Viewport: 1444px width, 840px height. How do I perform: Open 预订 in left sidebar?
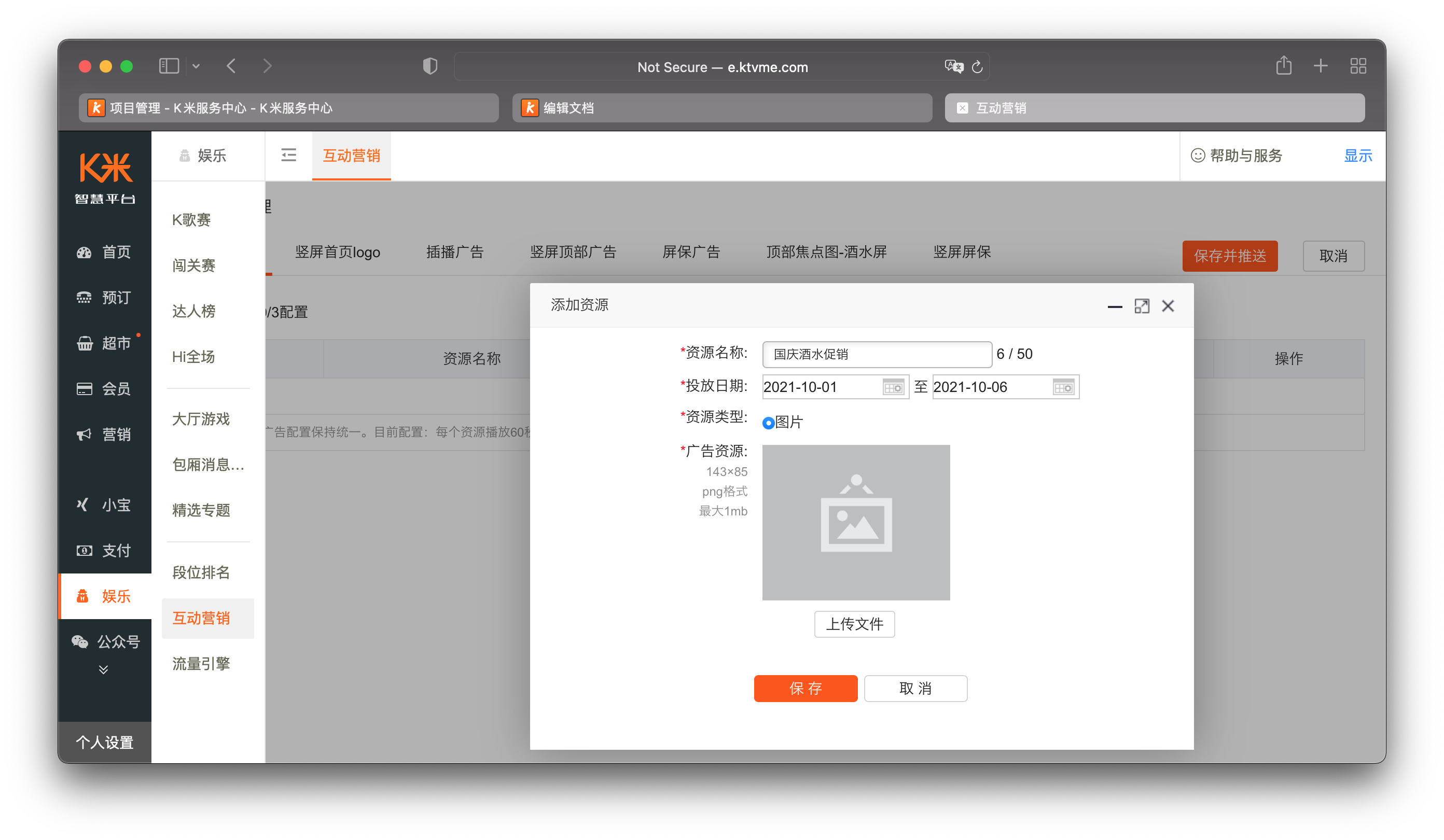pyautogui.click(x=104, y=298)
